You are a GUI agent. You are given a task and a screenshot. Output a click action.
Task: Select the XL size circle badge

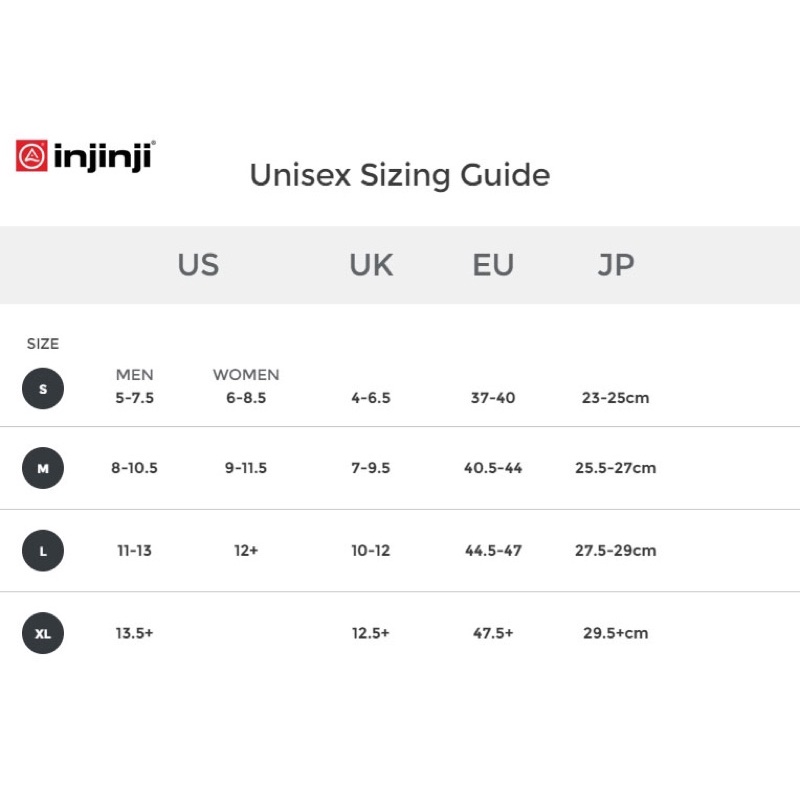coord(43,633)
